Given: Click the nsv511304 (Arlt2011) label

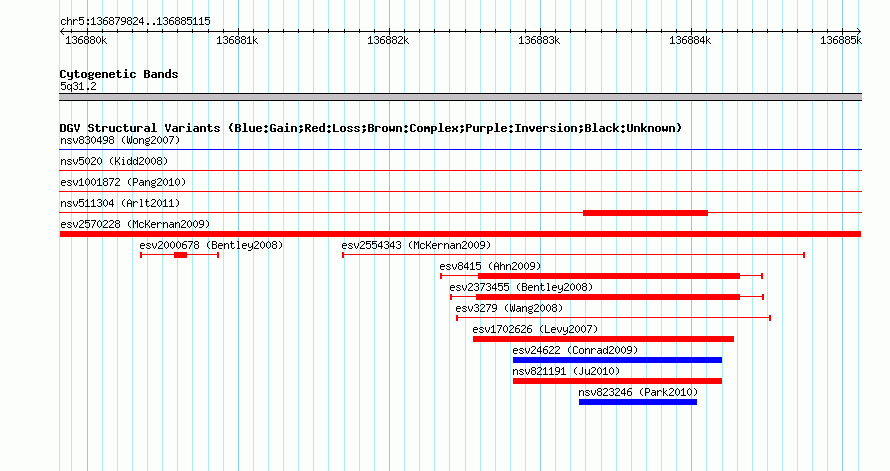Looking at the screenshot, I should click(x=120, y=203).
